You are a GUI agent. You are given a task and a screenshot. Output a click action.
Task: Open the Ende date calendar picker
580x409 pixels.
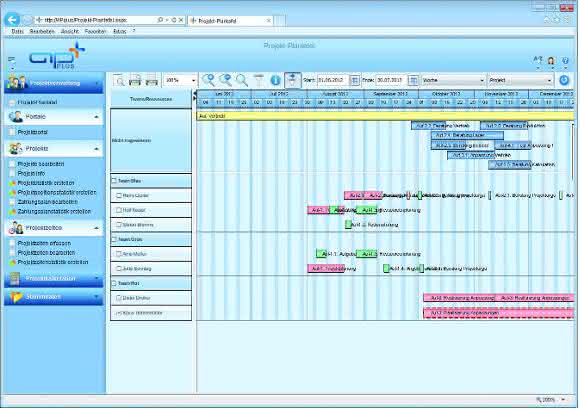413,80
